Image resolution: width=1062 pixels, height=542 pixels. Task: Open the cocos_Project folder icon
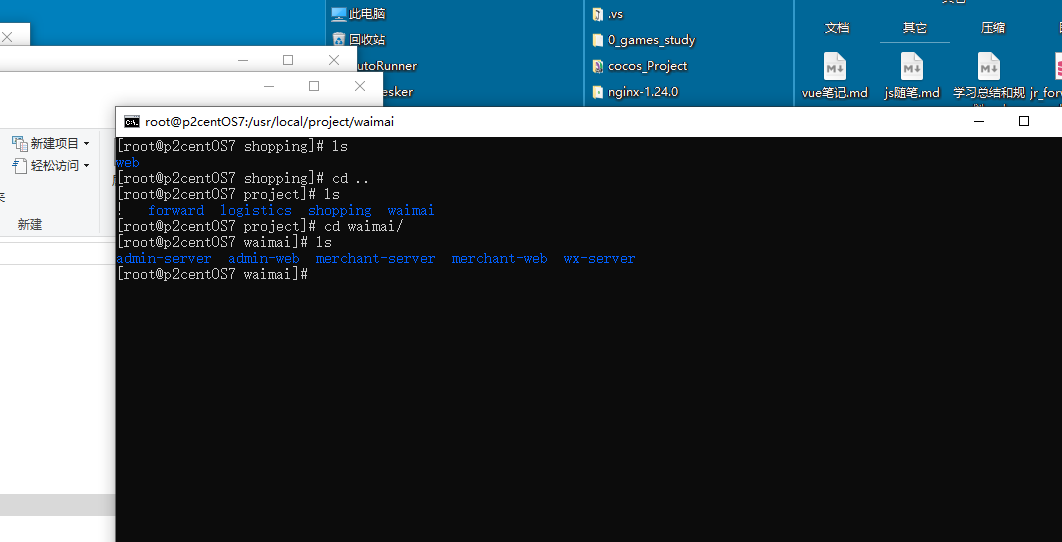pos(597,66)
